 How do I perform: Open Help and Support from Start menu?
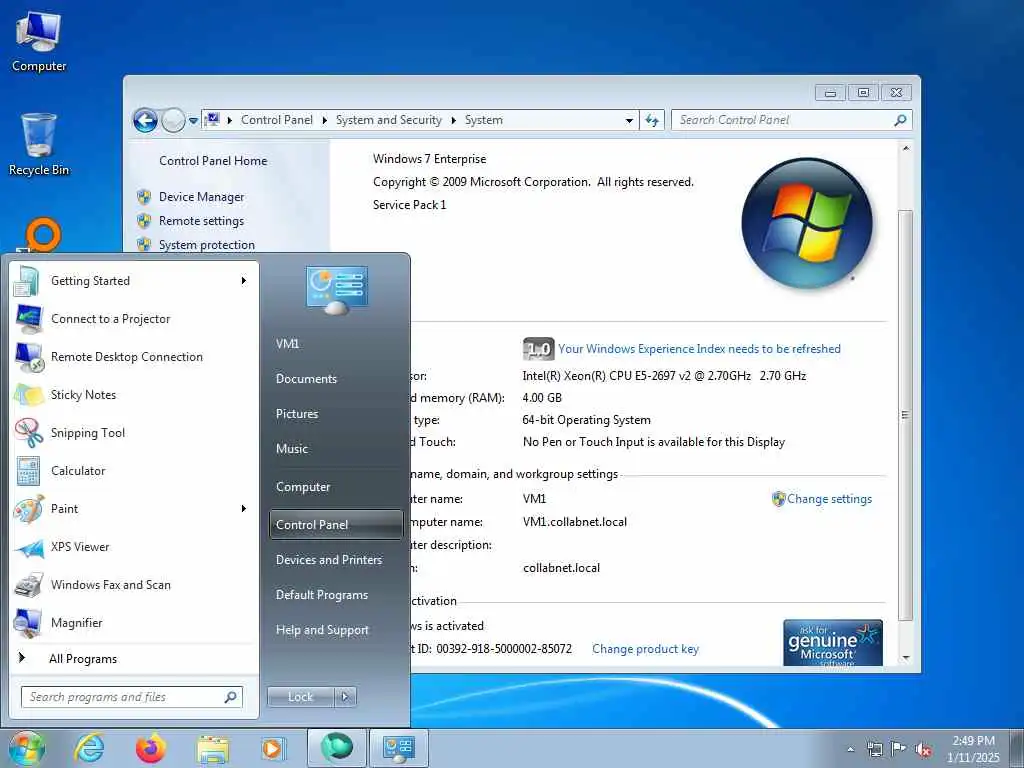point(323,630)
